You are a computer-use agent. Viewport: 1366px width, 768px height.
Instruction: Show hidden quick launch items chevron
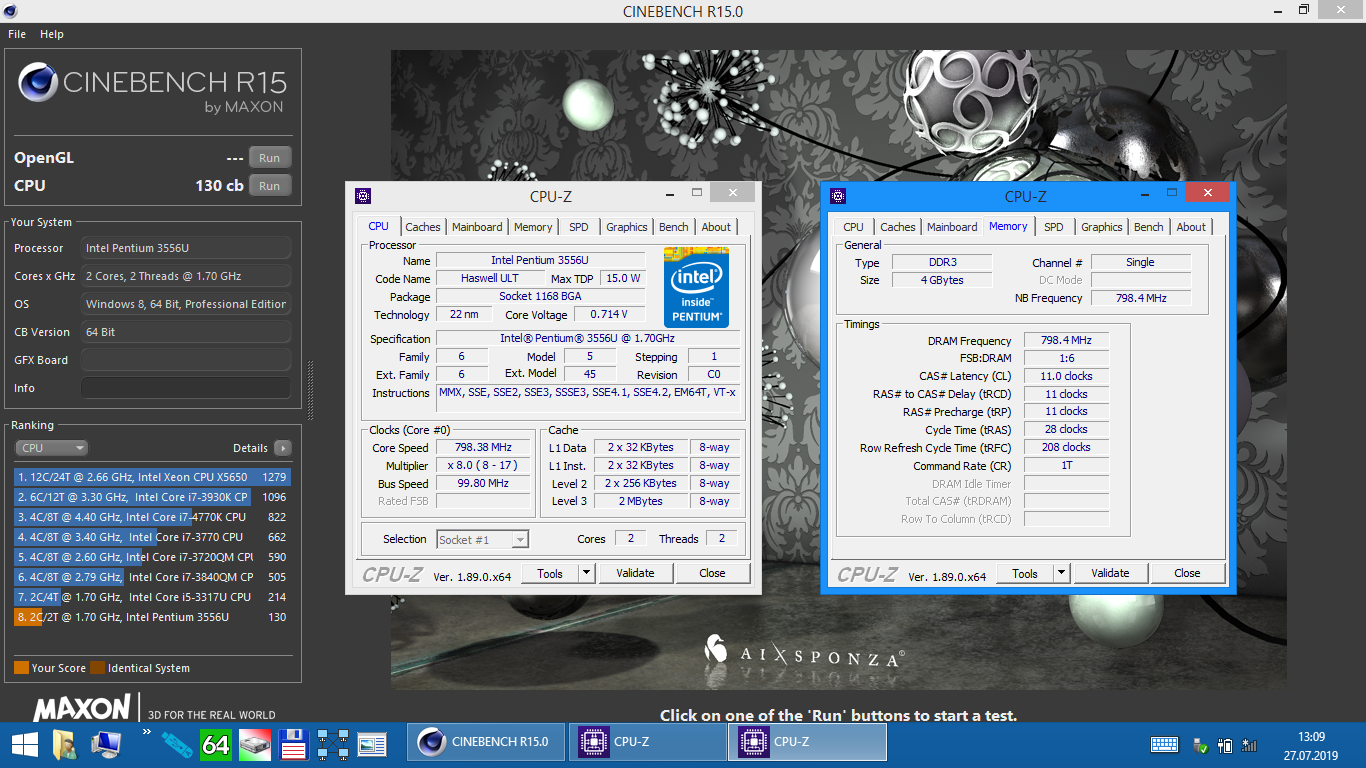[x=147, y=733]
